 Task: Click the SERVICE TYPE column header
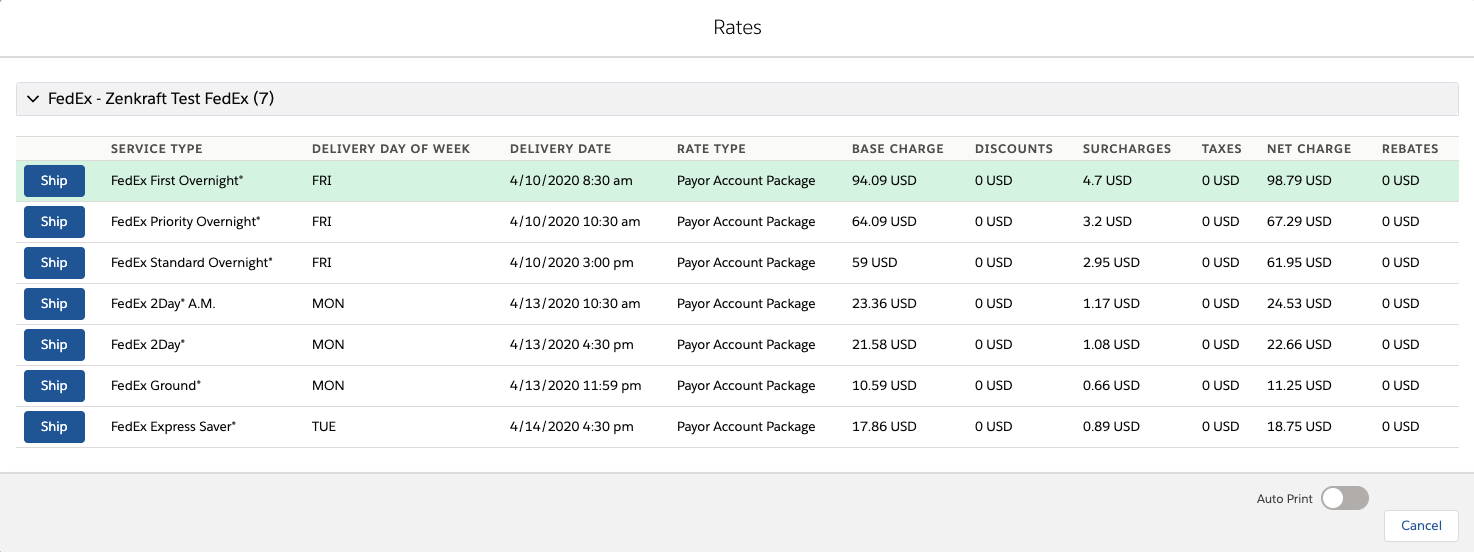coord(157,149)
